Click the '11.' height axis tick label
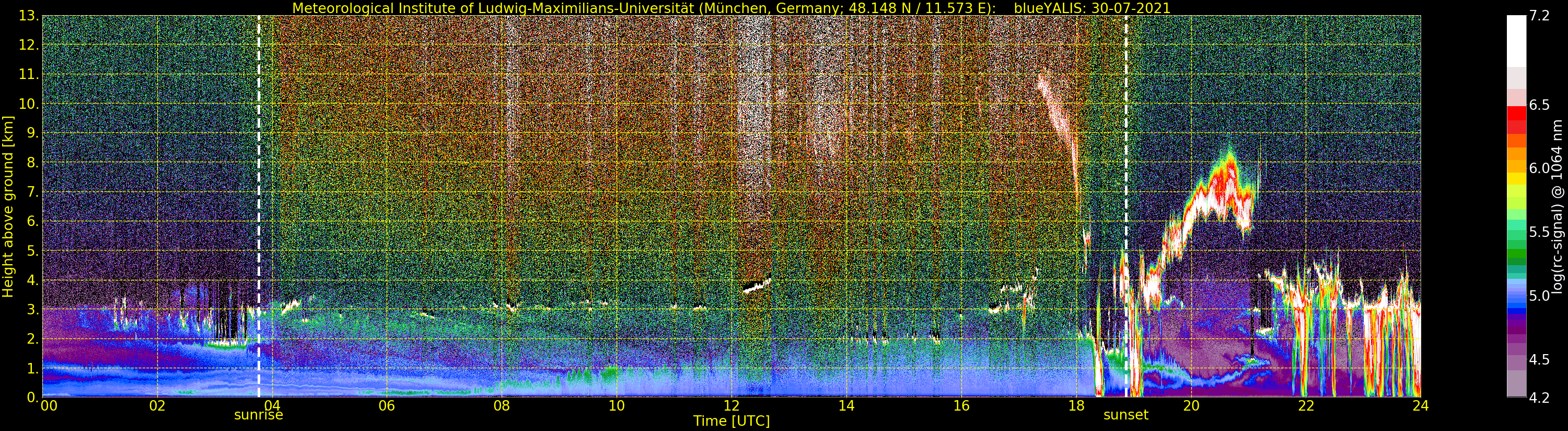The image size is (1568, 431). coord(28,74)
